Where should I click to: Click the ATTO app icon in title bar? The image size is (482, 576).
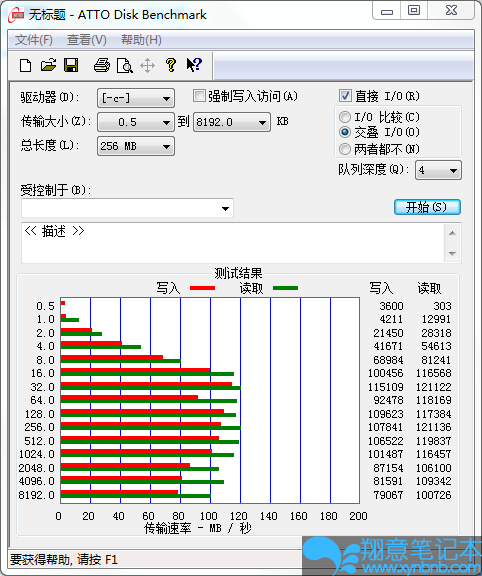17,15
